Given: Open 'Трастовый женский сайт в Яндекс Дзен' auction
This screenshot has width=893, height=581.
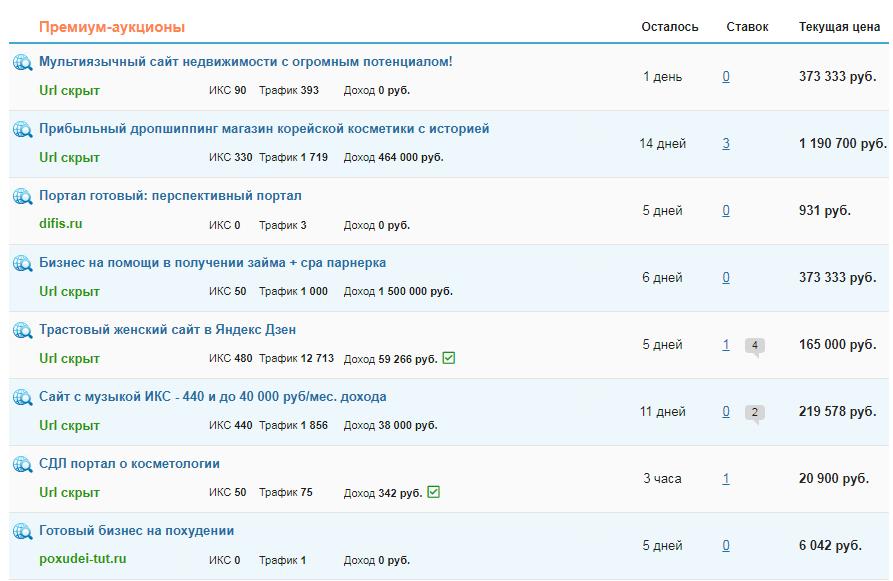Looking at the screenshot, I should (x=167, y=329).
